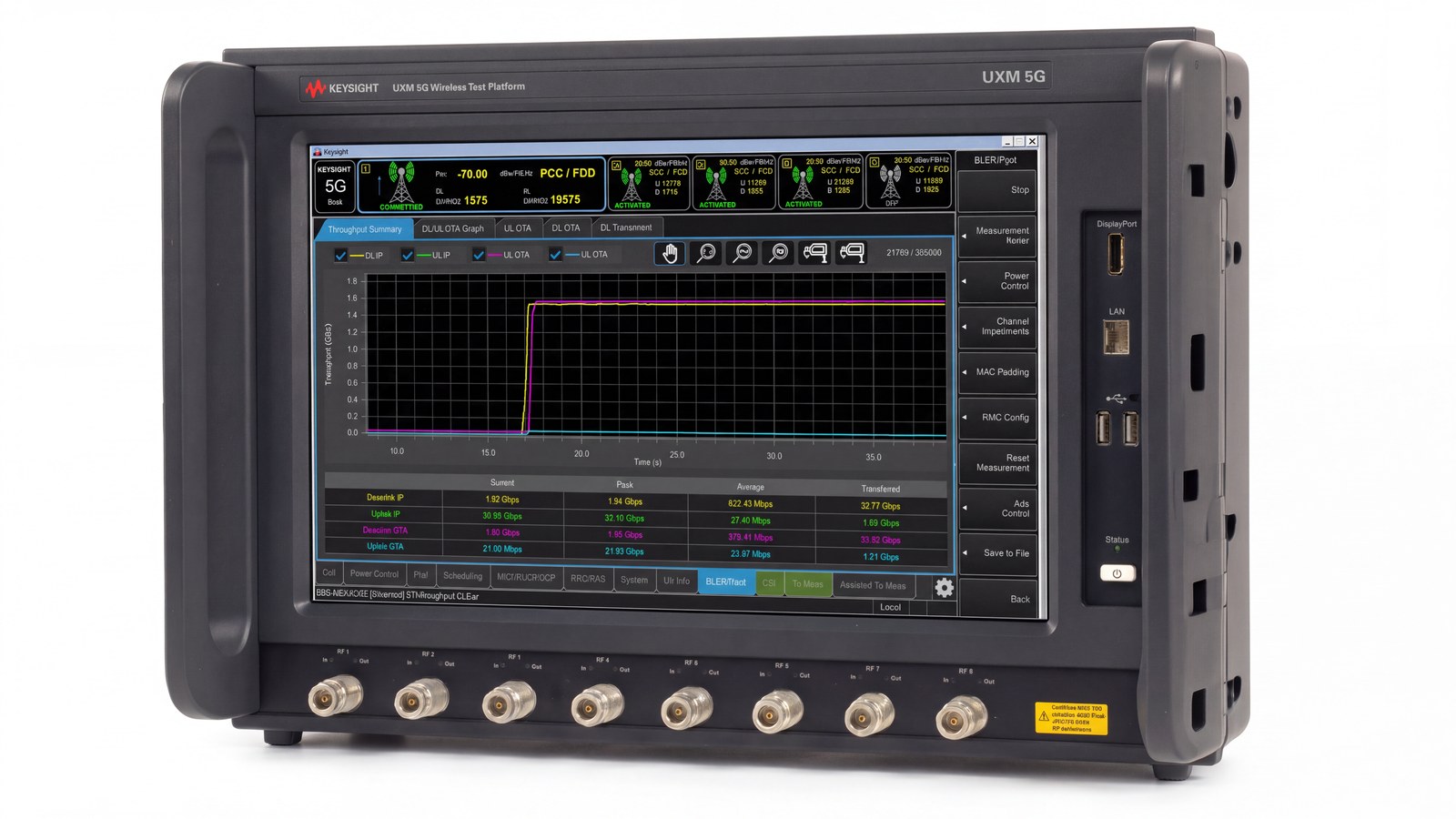Select the PCC / FDD cell panel
Screen dimensions: 1456x819
pos(480,186)
